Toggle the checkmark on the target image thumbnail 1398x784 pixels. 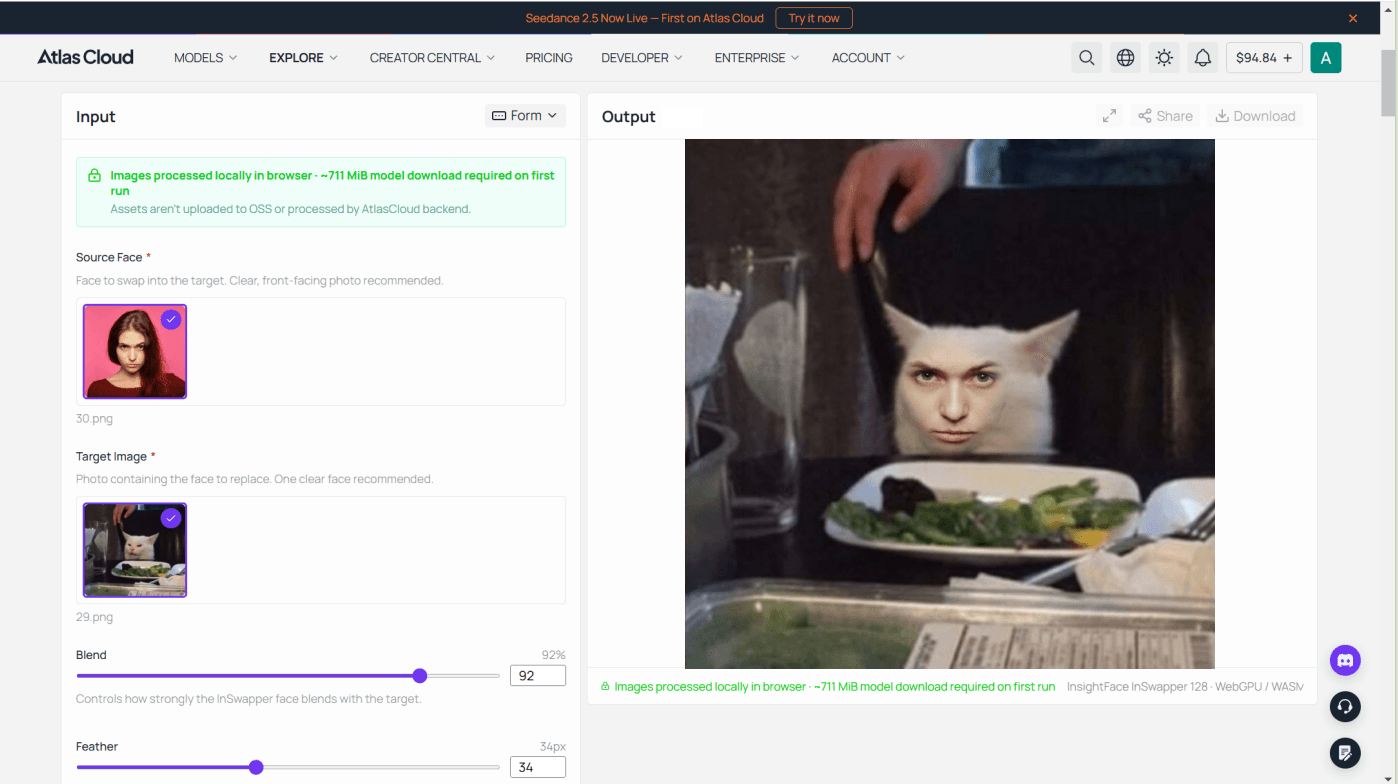pos(171,518)
